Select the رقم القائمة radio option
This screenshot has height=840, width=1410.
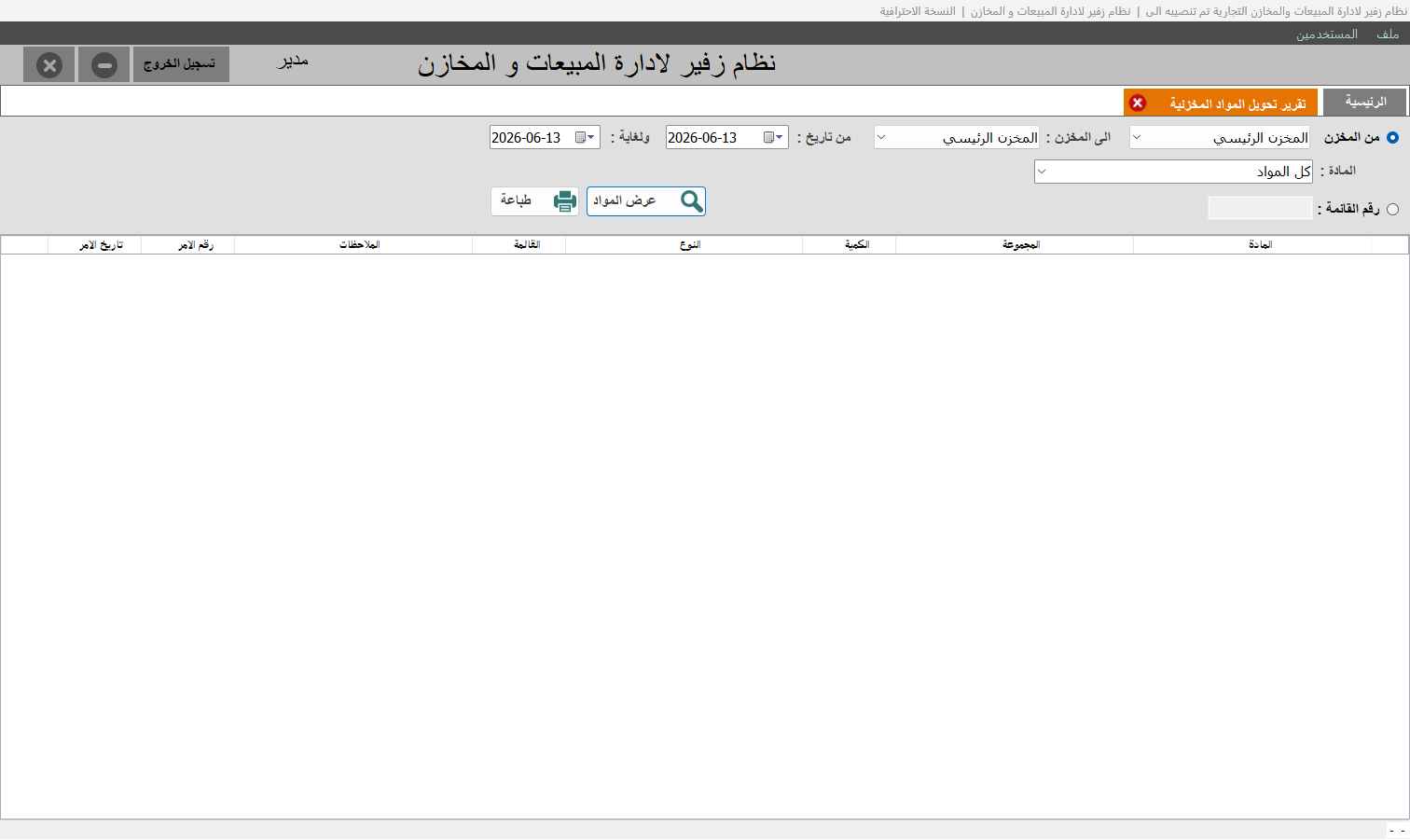[x=1392, y=210]
